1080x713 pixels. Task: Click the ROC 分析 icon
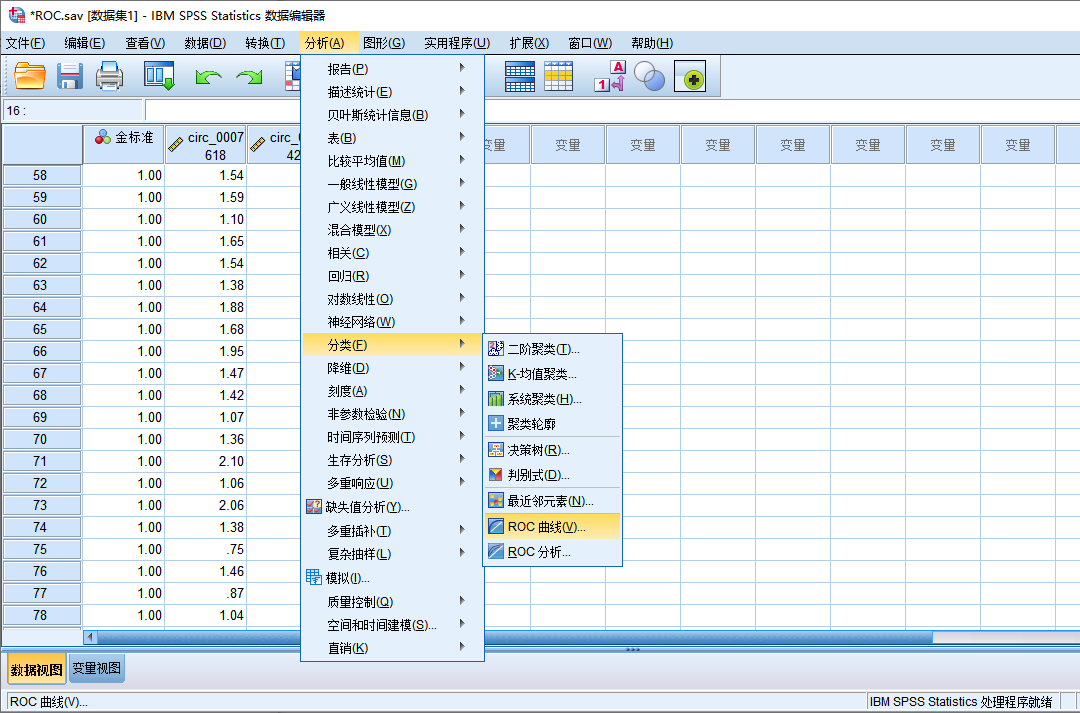pyautogui.click(x=495, y=551)
